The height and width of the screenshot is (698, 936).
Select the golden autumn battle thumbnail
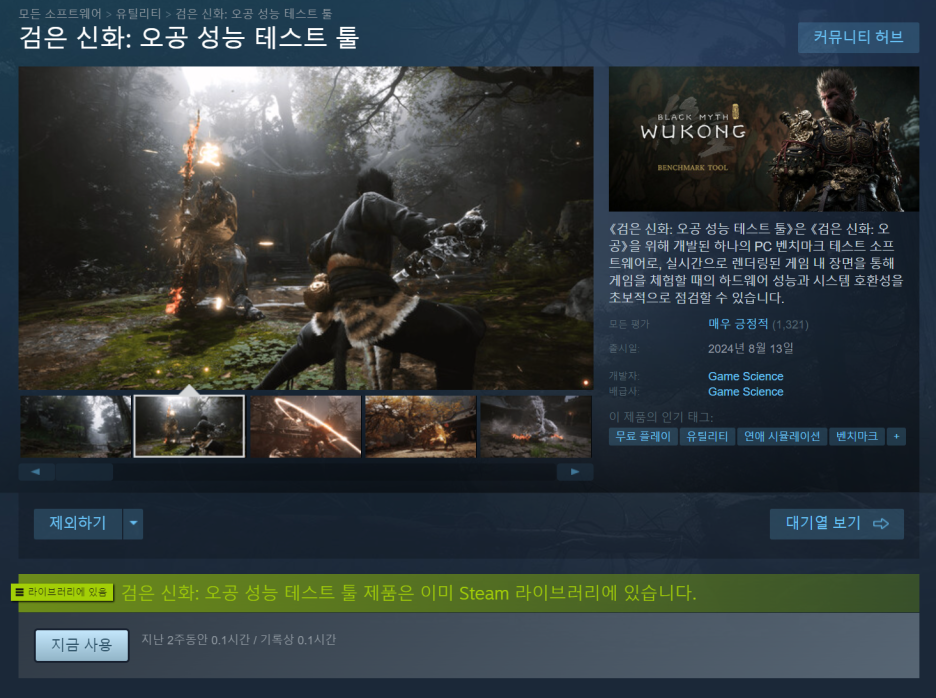420,426
